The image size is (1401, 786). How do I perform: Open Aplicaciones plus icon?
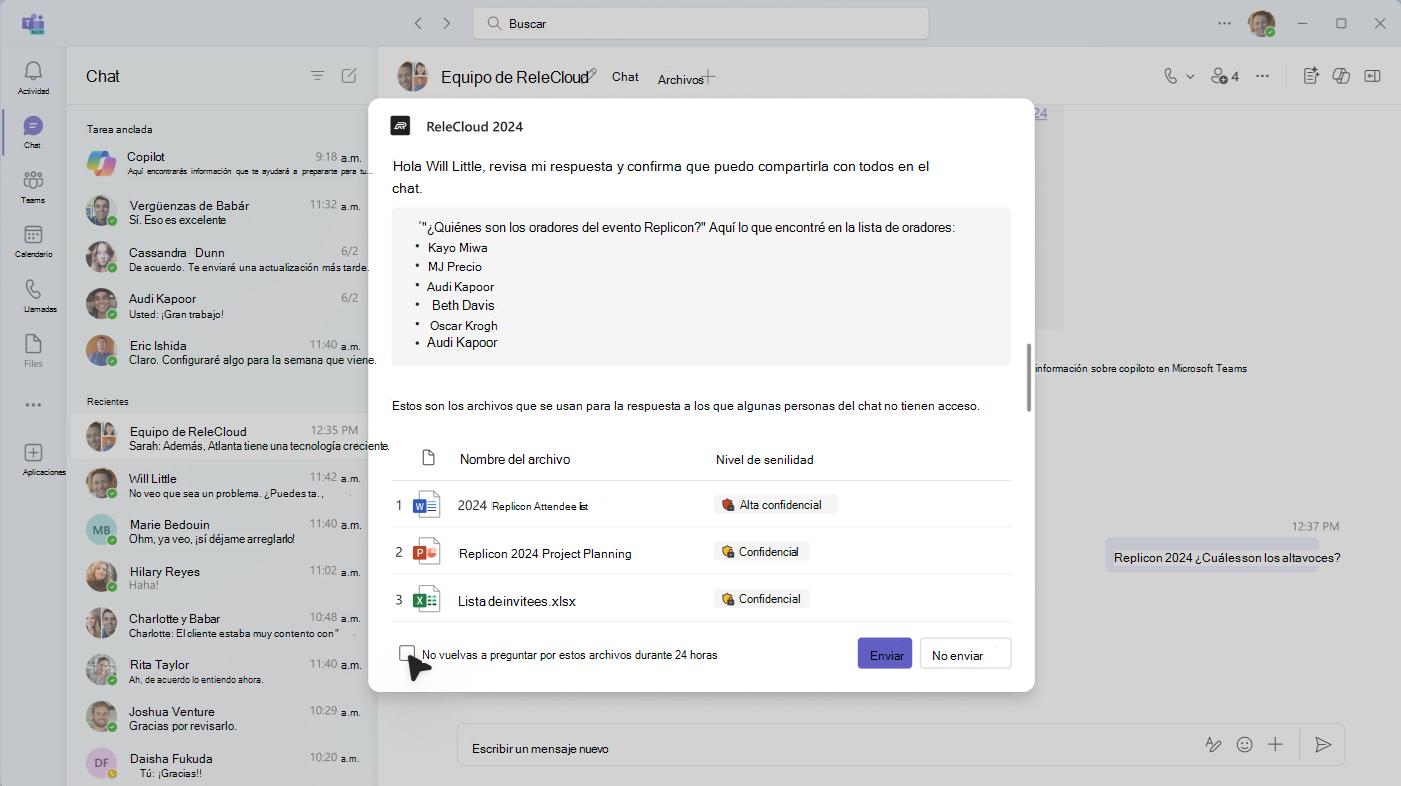tap(33, 453)
